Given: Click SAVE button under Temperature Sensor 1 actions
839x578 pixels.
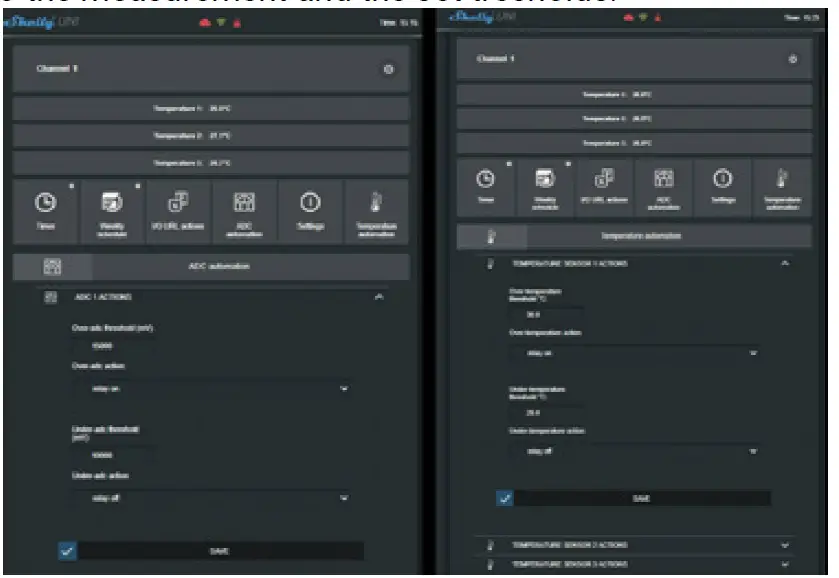Looking at the screenshot, I should pos(642,499).
